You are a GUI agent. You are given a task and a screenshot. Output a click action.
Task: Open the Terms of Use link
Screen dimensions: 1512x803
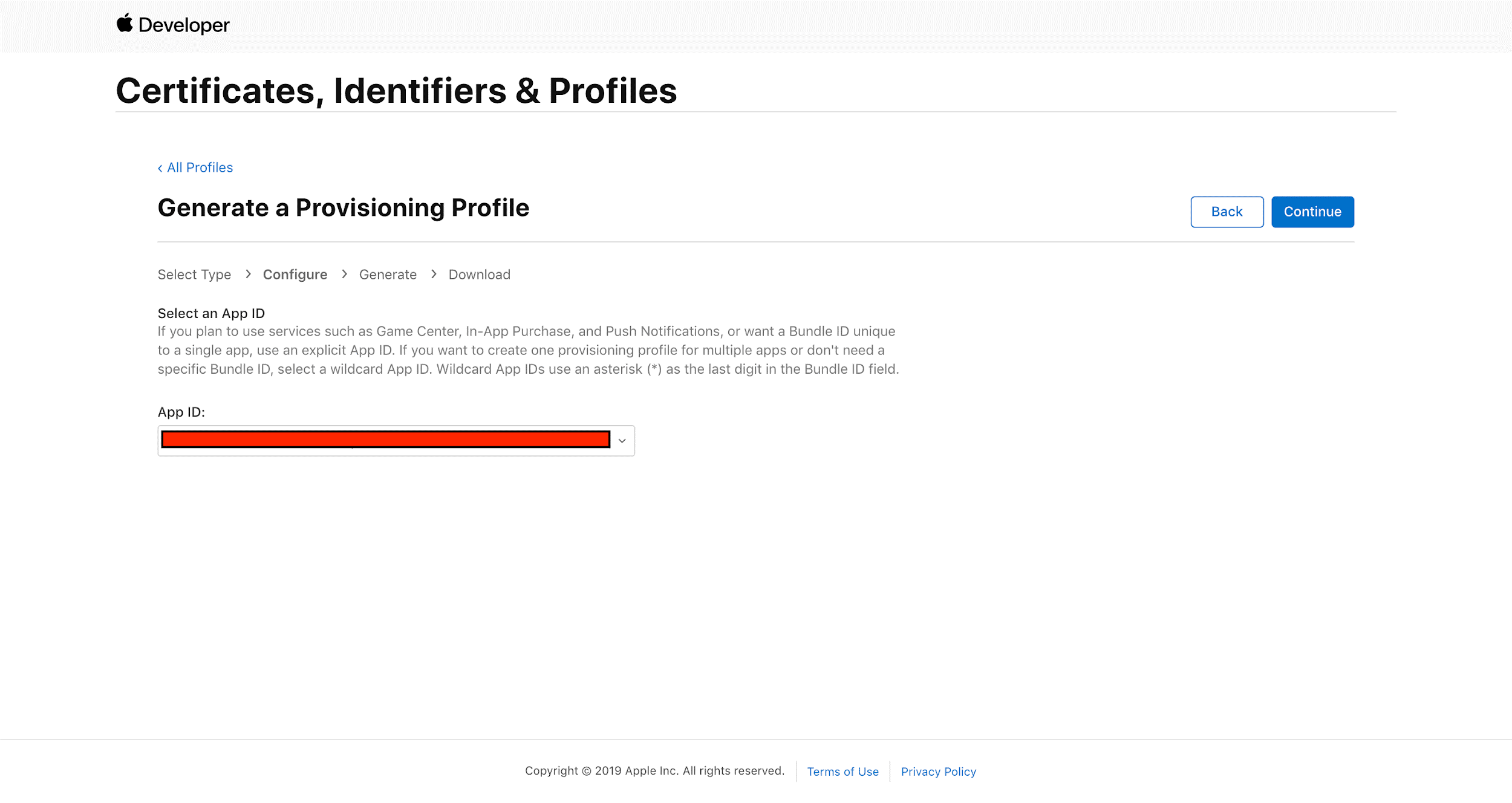842,772
